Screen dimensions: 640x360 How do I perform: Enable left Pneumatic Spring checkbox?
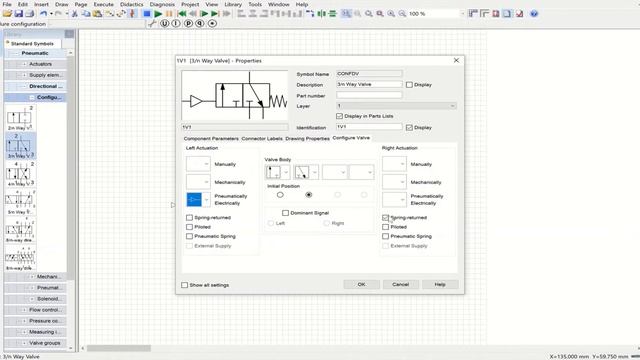[x=189, y=236]
